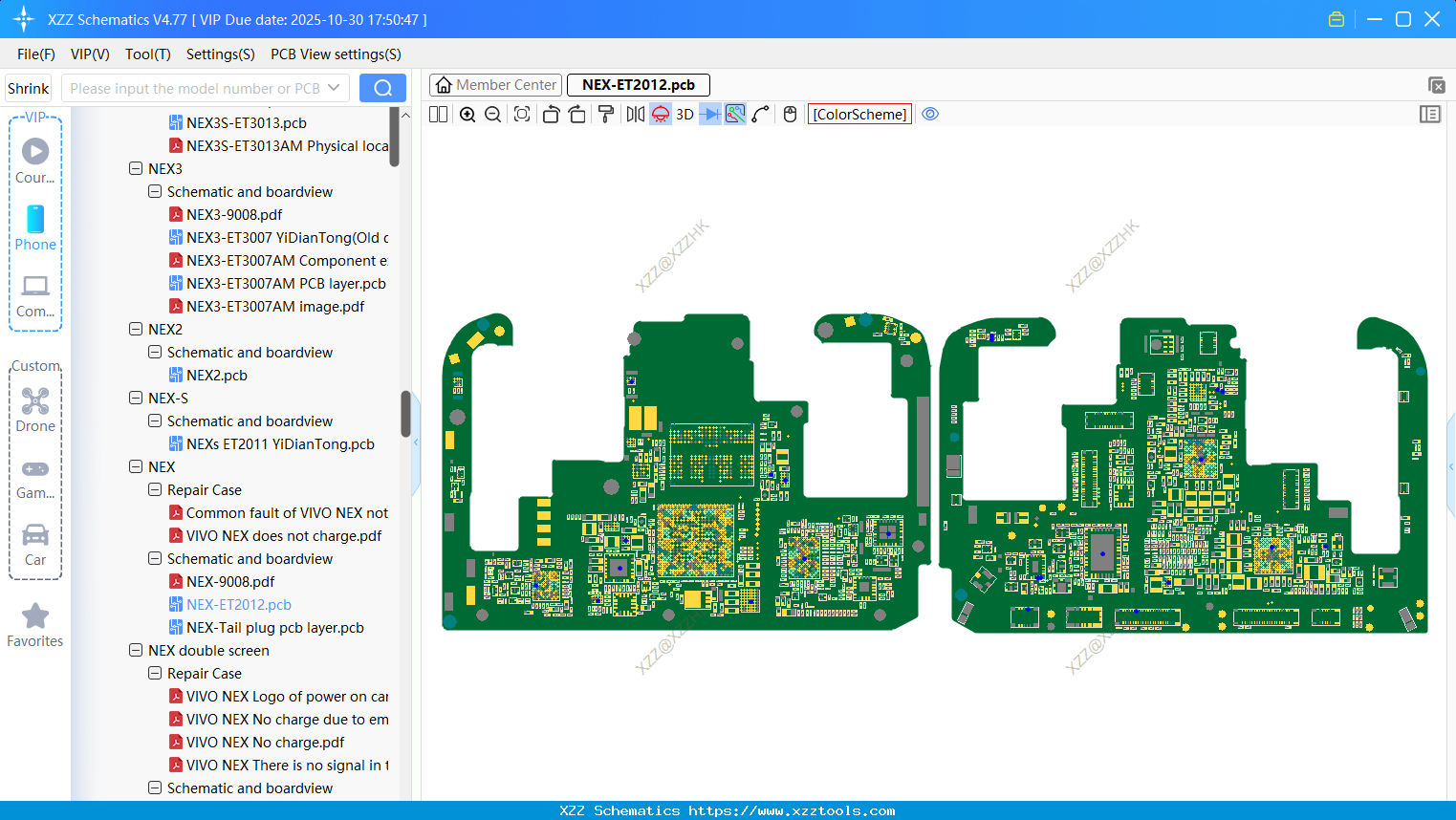1456x820 pixels.
Task: Collapse the NEX double screen node
Action: click(136, 651)
